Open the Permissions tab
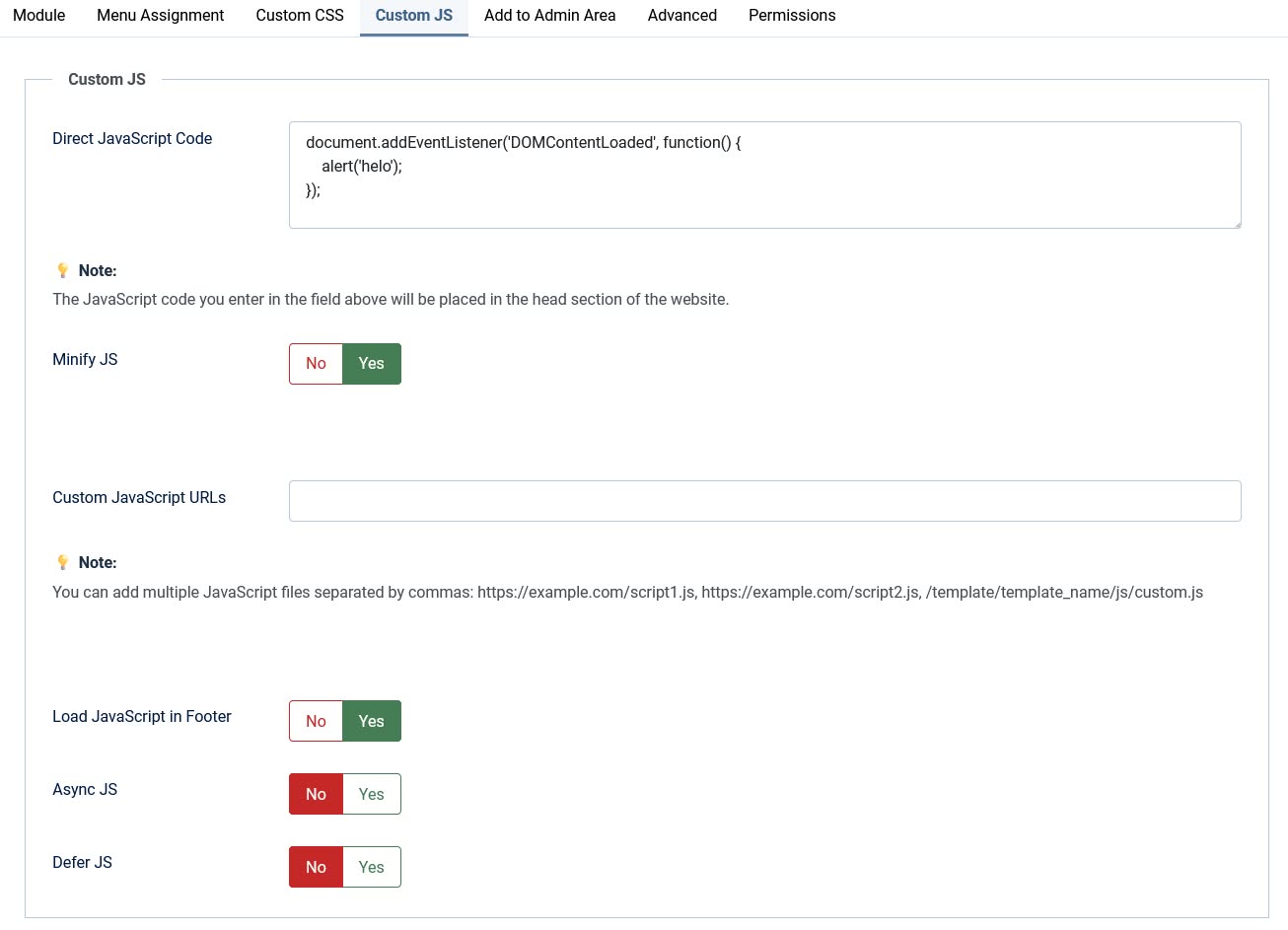Viewport: 1288px width, 930px height. point(791,16)
